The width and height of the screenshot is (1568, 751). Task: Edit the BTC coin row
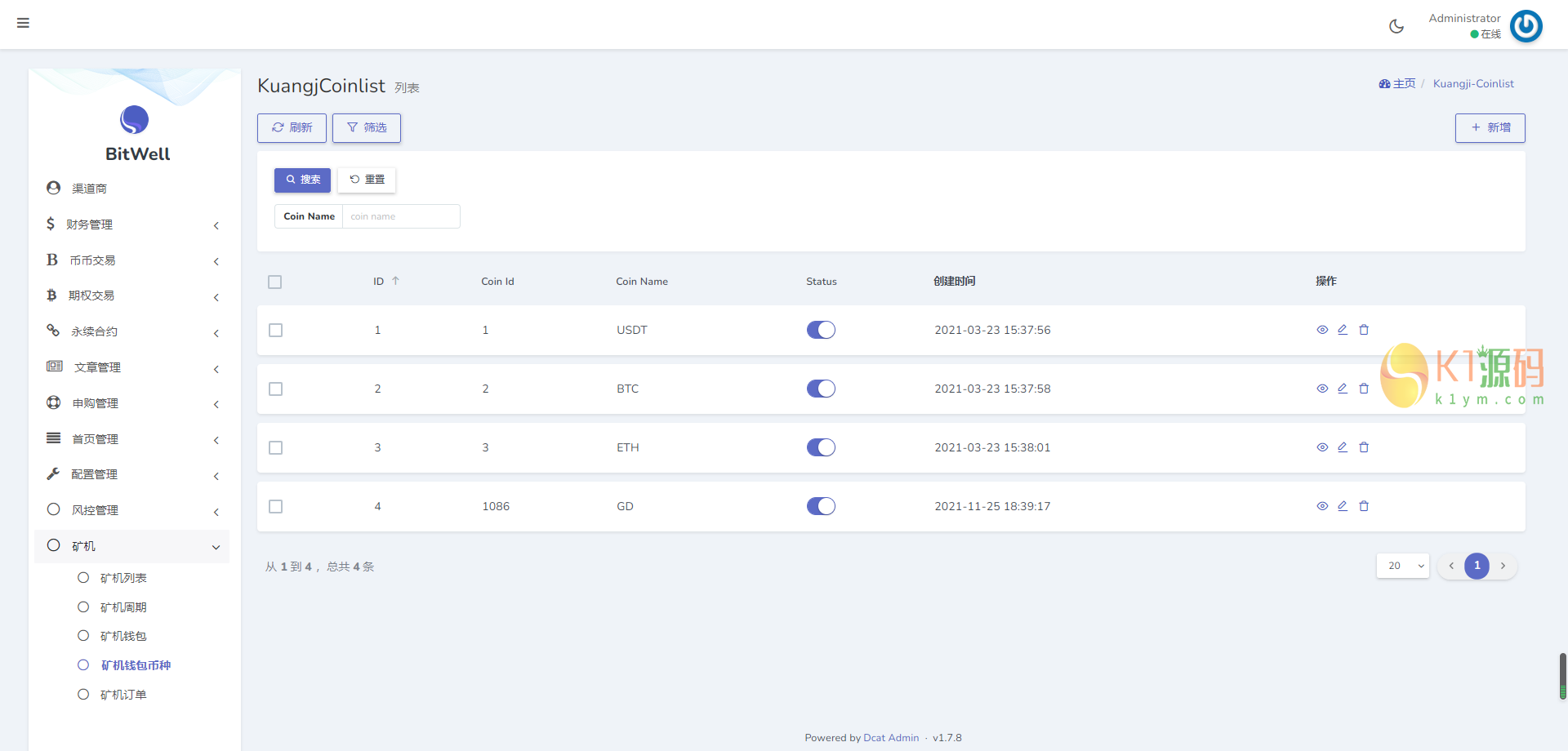pos(1343,389)
